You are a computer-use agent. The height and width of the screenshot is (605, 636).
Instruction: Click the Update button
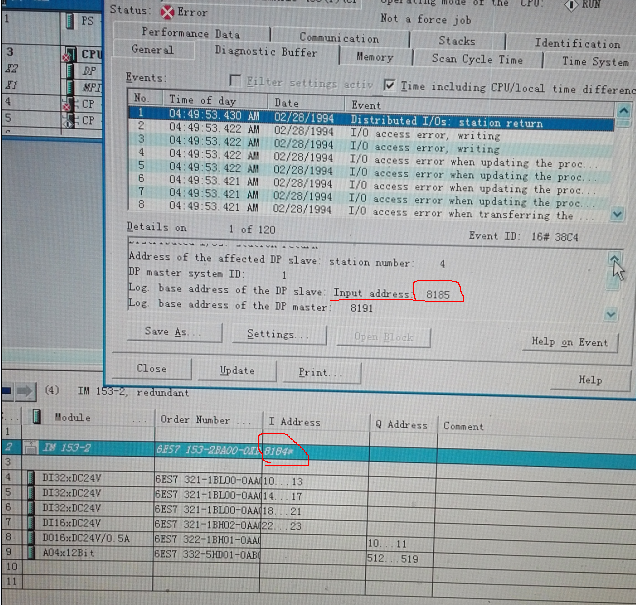click(x=237, y=371)
